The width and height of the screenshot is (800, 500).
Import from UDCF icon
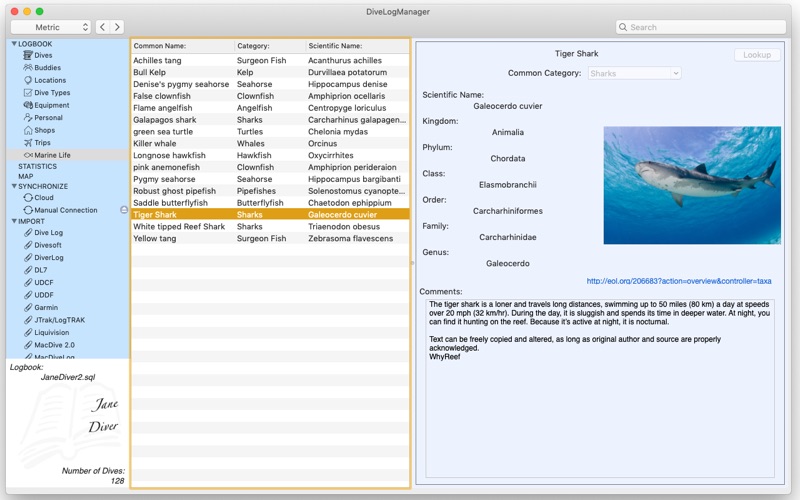(28, 283)
